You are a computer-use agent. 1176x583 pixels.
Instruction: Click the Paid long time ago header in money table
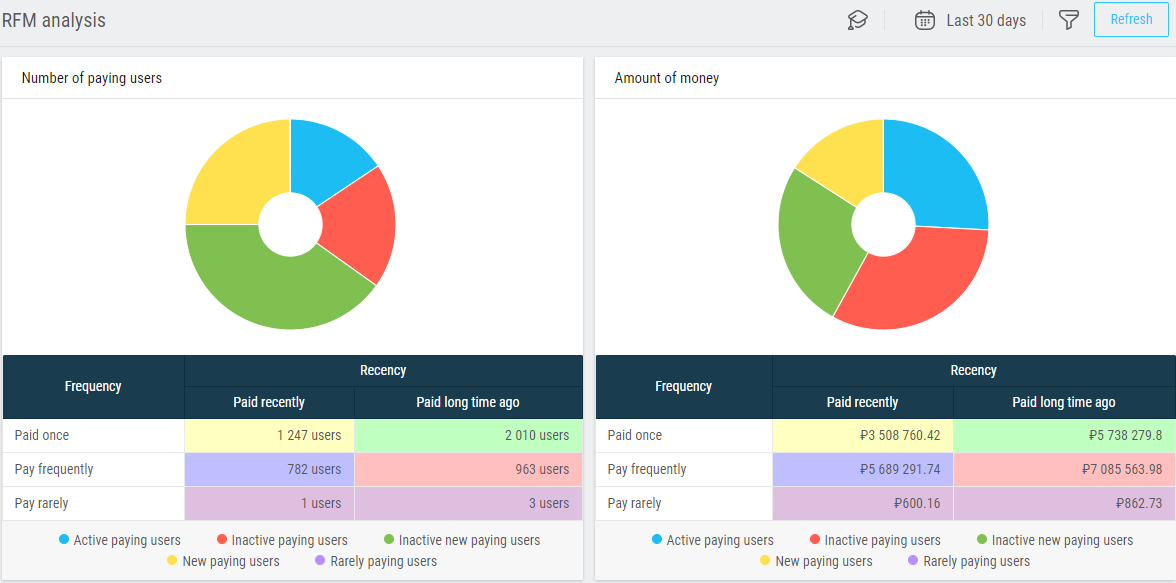tap(1064, 403)
